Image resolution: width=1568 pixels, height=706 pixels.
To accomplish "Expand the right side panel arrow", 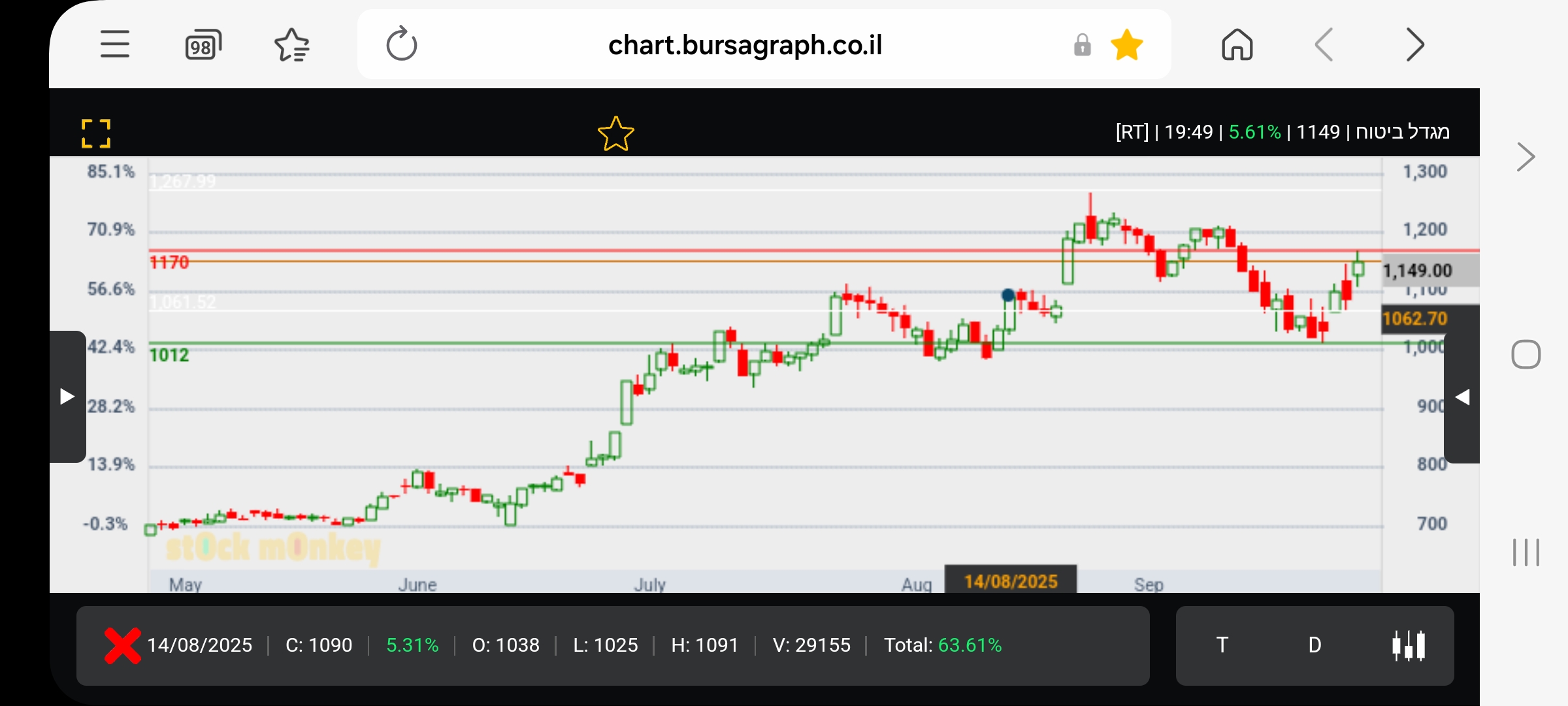I will pyautogui.click(x=1462, y=397).
